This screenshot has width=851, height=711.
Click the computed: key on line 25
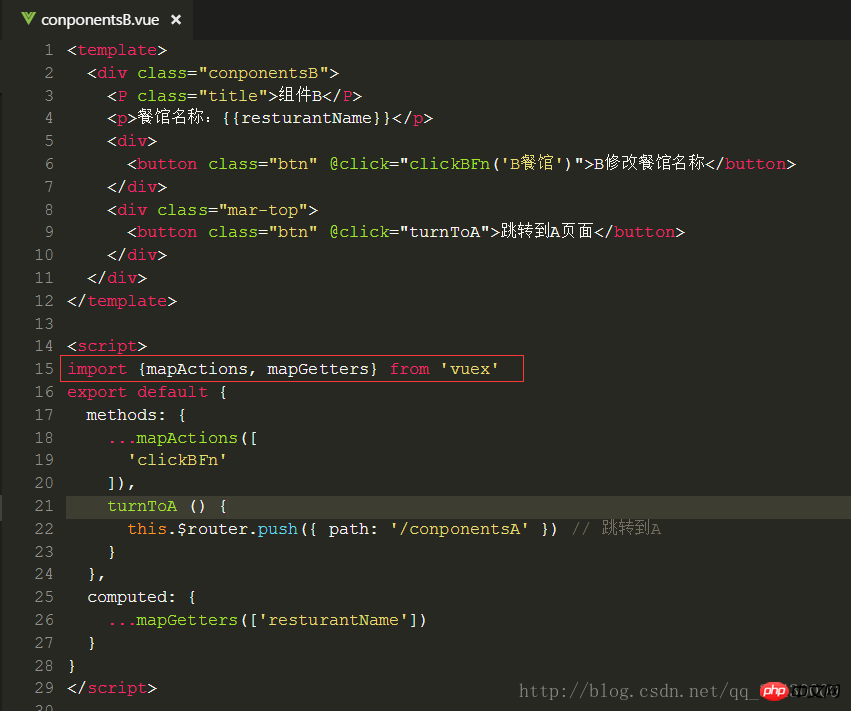click(131, 597)
